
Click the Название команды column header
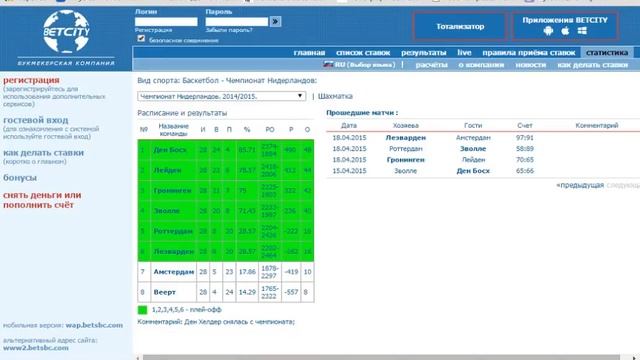tap(173, 130)
